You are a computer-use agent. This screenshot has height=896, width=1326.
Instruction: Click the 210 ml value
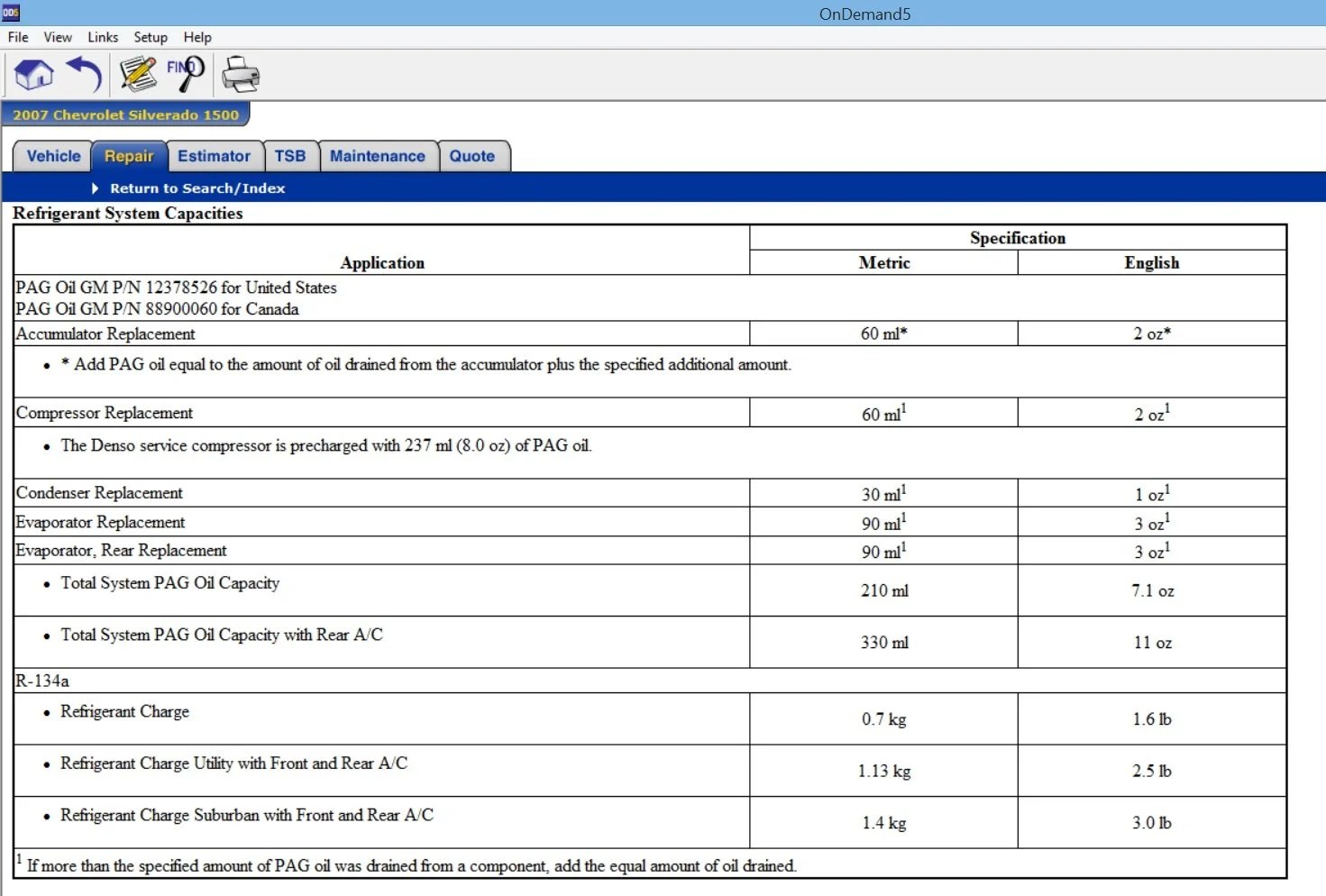884,590
